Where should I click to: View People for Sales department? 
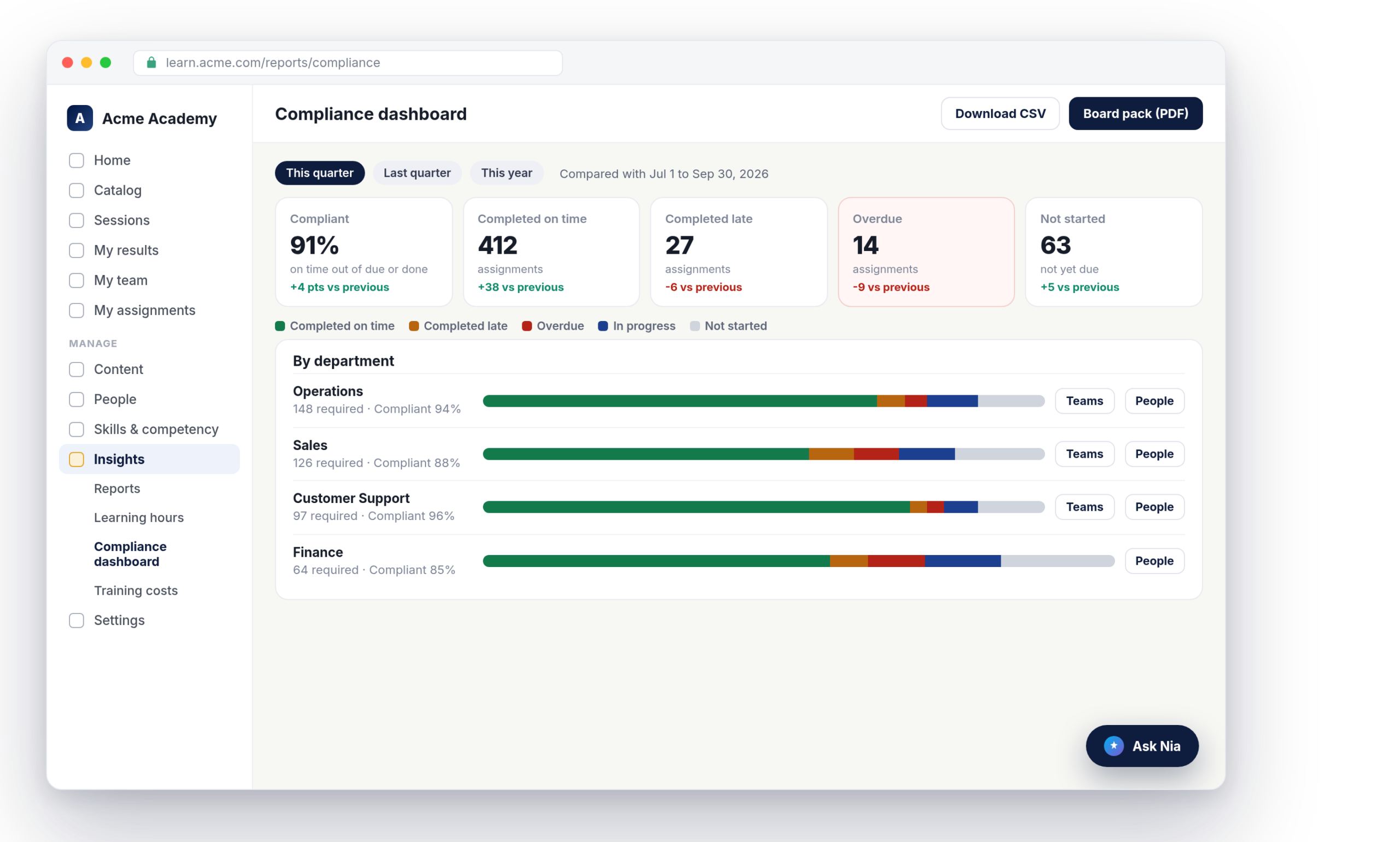point(1154,454)
